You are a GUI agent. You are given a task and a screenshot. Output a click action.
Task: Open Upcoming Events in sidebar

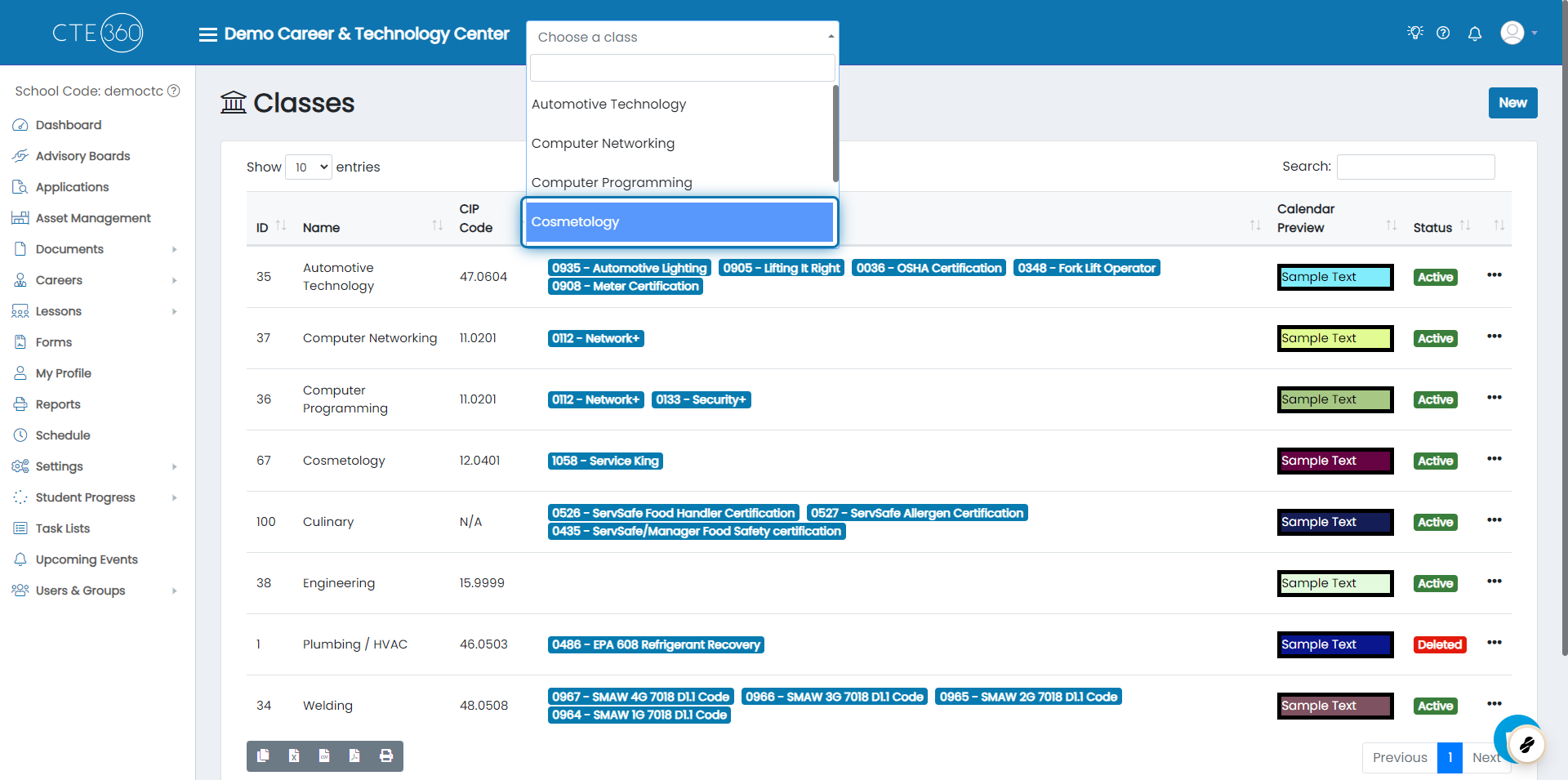pos(87,559)
